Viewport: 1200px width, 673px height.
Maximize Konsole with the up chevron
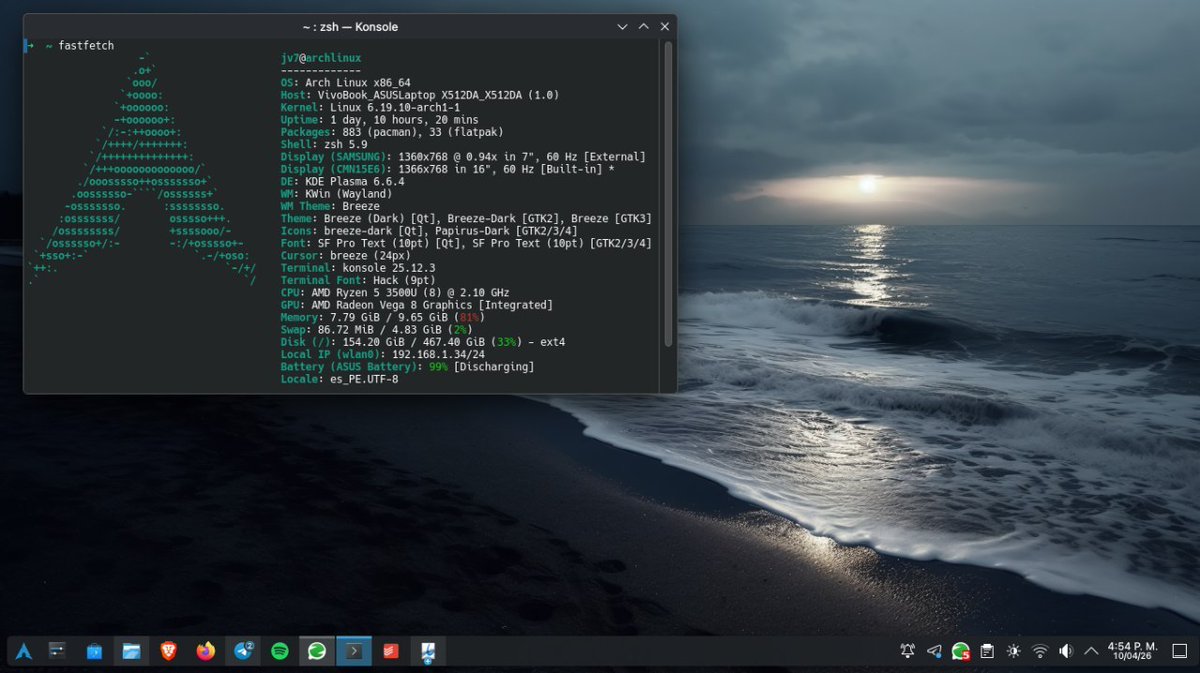point(643,27)
